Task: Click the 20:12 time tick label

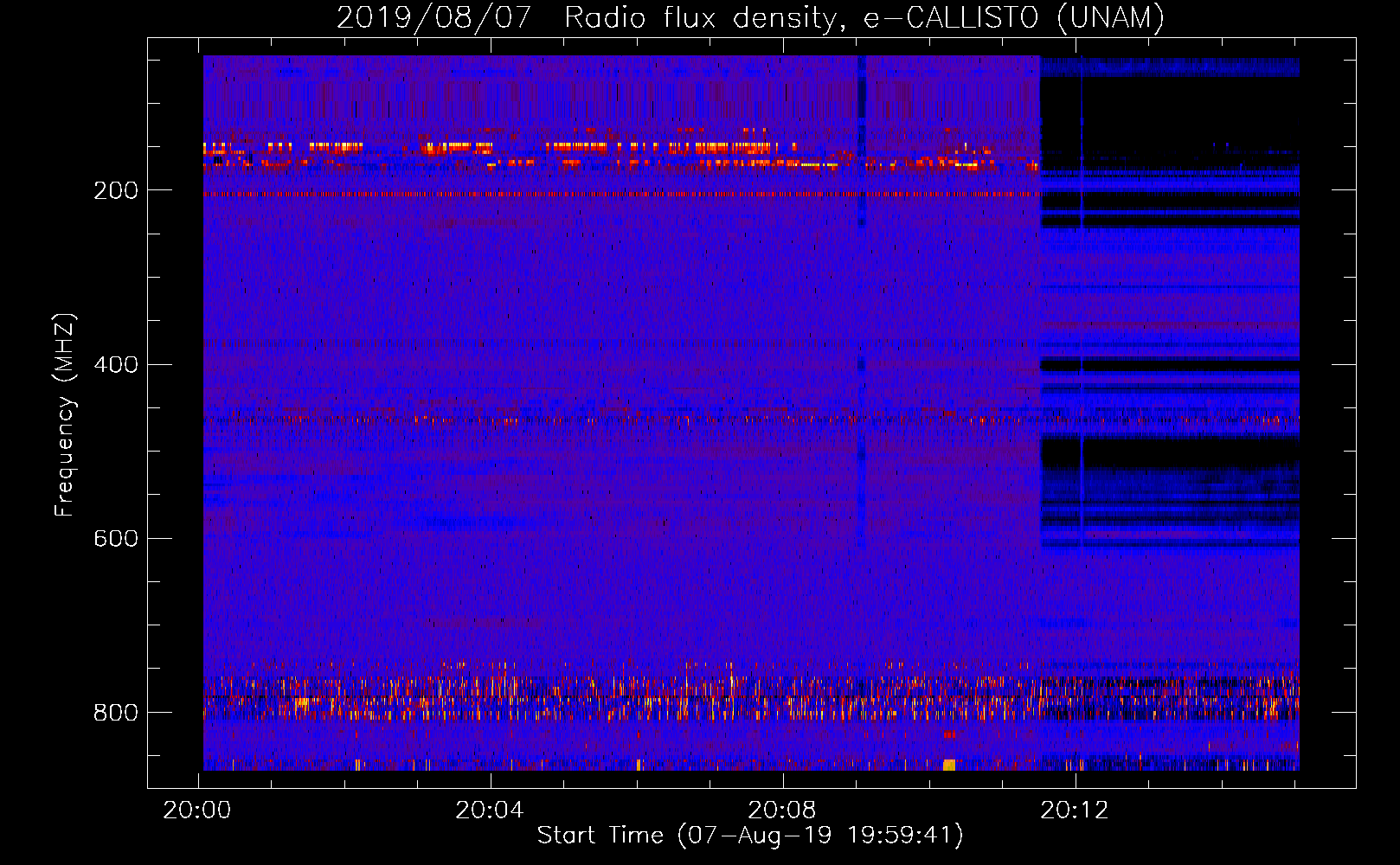Action: (x=1075, y=810)
